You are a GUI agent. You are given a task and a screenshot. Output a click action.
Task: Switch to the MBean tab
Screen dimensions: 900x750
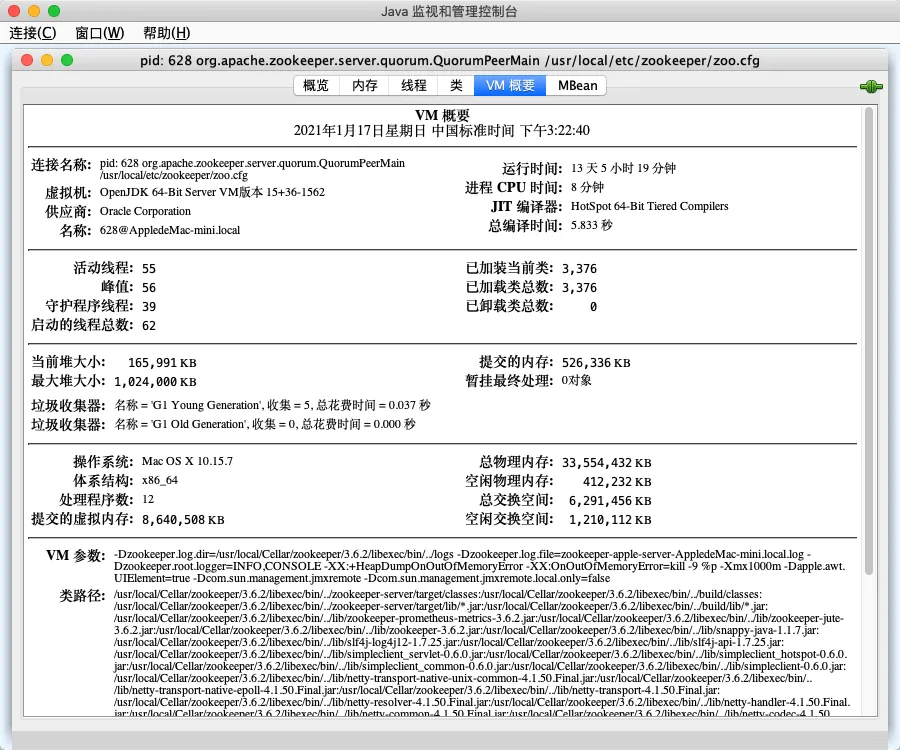coord(577,86)
